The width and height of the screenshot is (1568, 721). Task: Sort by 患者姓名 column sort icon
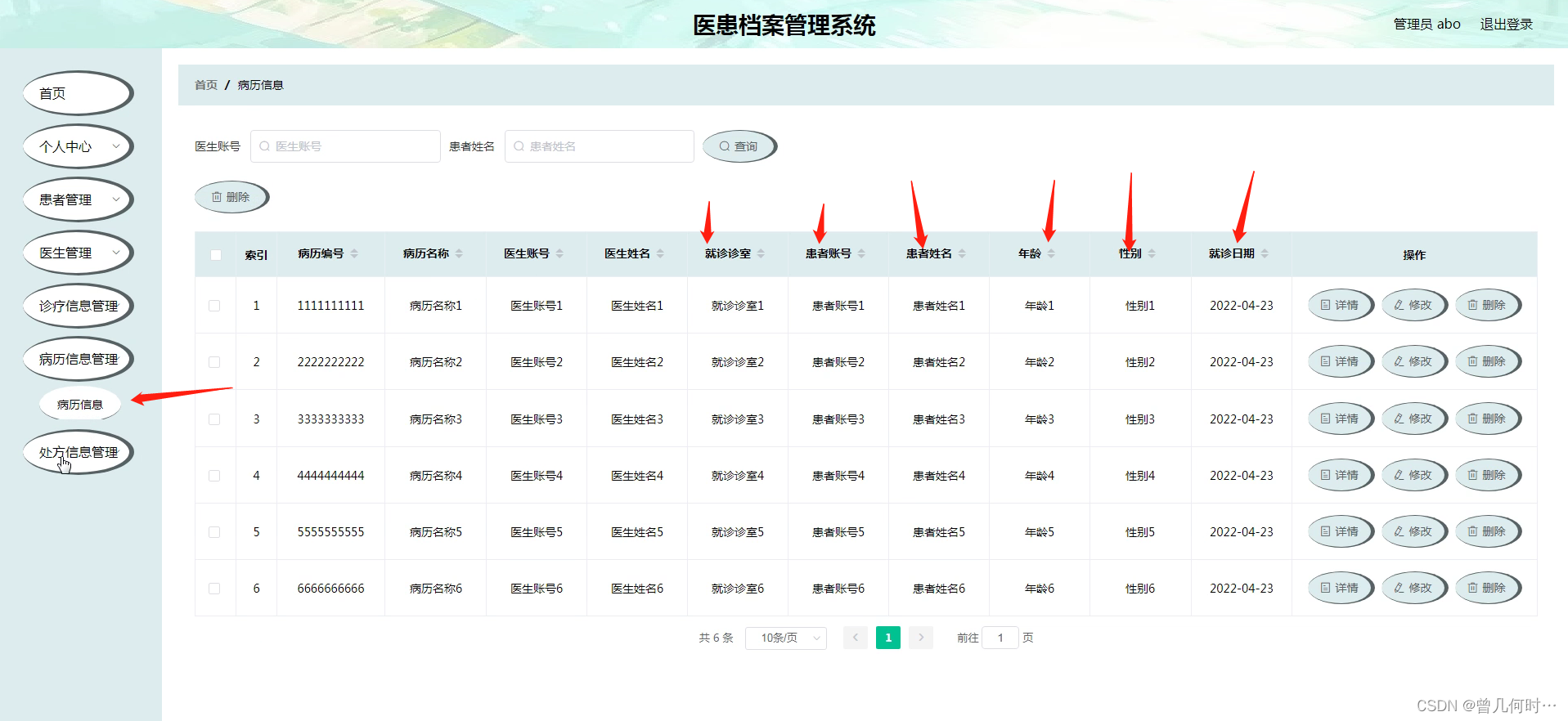click(962, 254)
